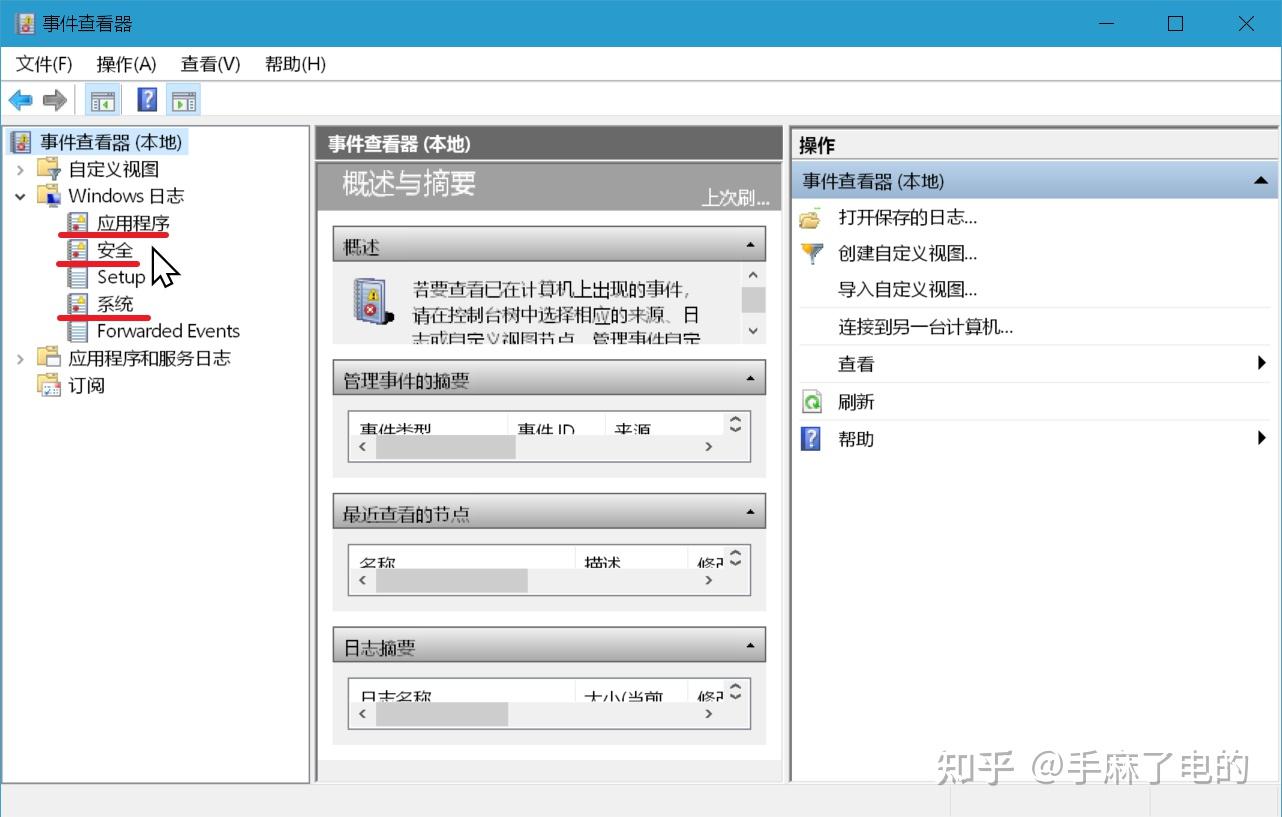Expand the 应用程序和服务日志 tree node
The image size is (1282, 817).
click(20, 358)
